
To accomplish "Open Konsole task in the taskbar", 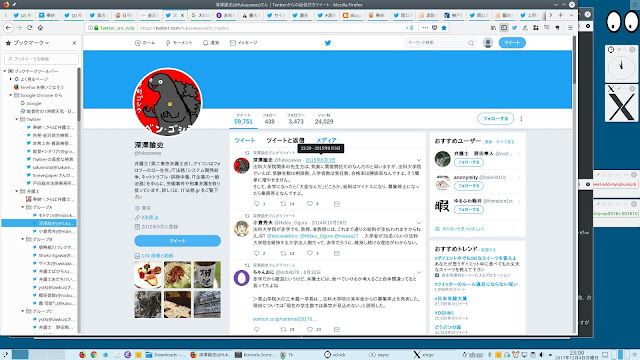I will pos(255,355).
